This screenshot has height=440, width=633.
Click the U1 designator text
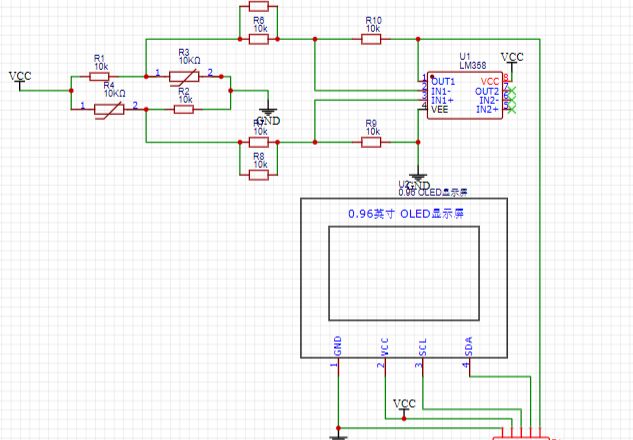(465, 57)
